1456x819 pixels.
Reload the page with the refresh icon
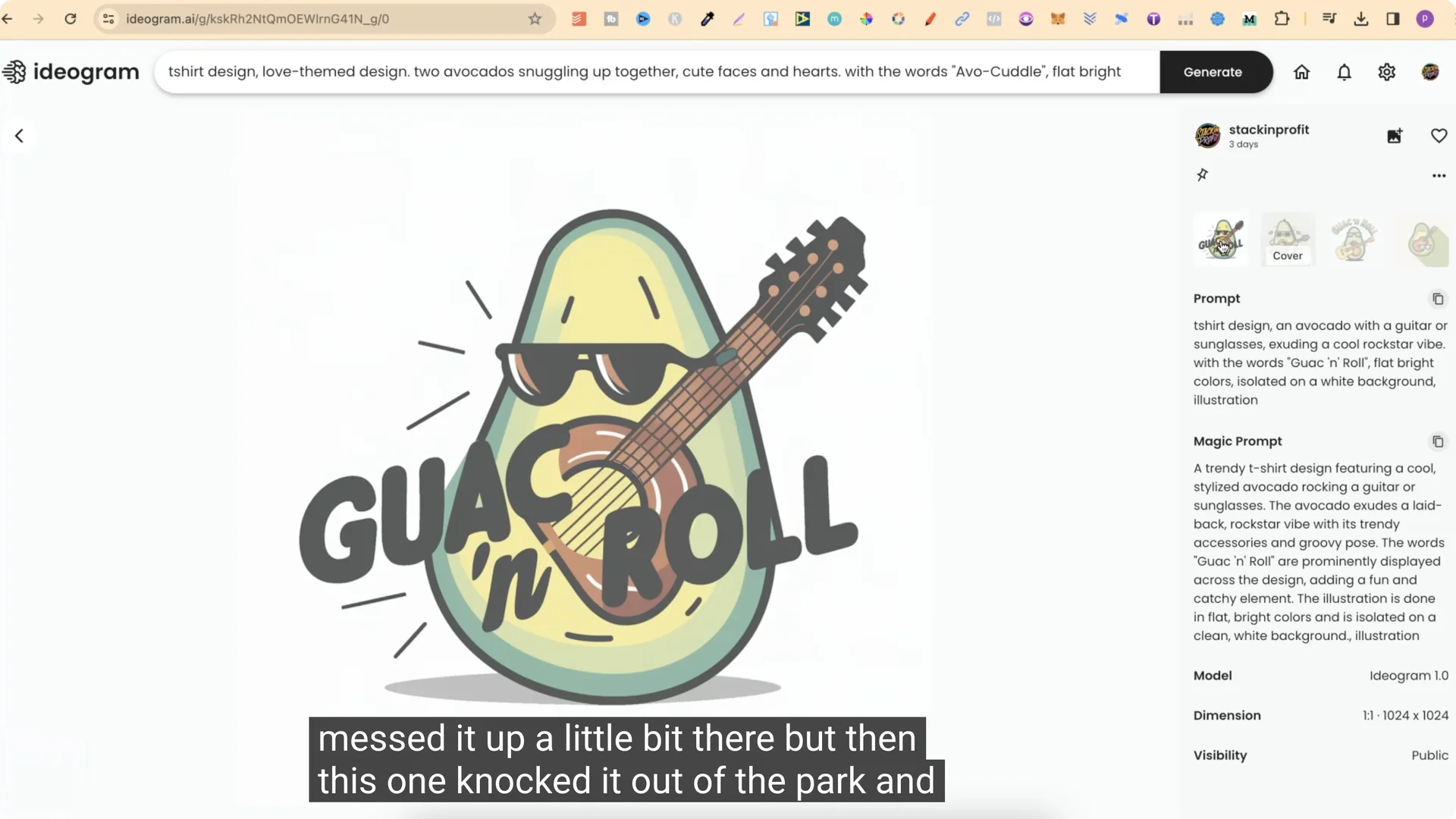(x=71, y=19)
